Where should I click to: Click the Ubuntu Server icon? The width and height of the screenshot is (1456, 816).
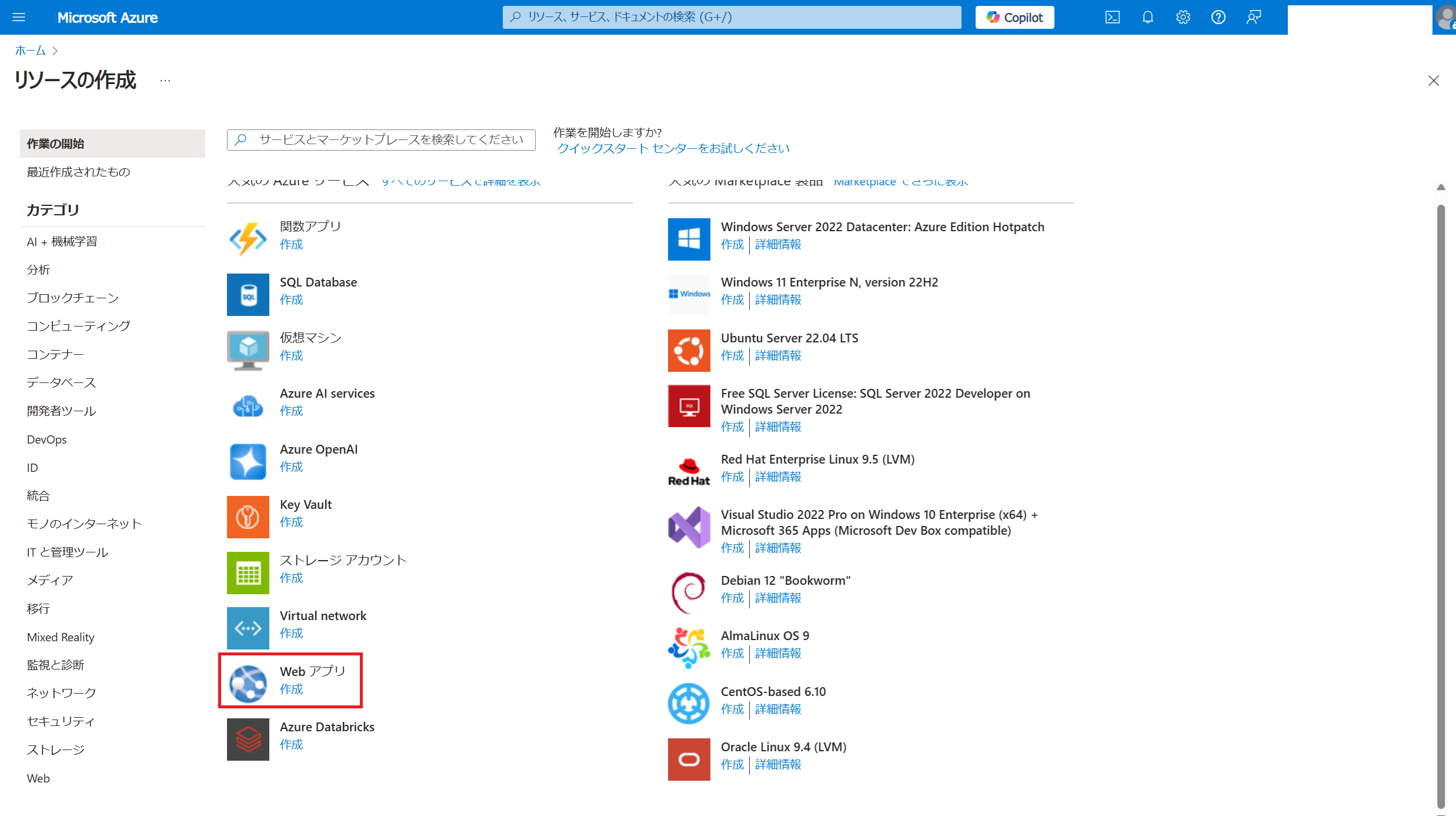point(689,350)
